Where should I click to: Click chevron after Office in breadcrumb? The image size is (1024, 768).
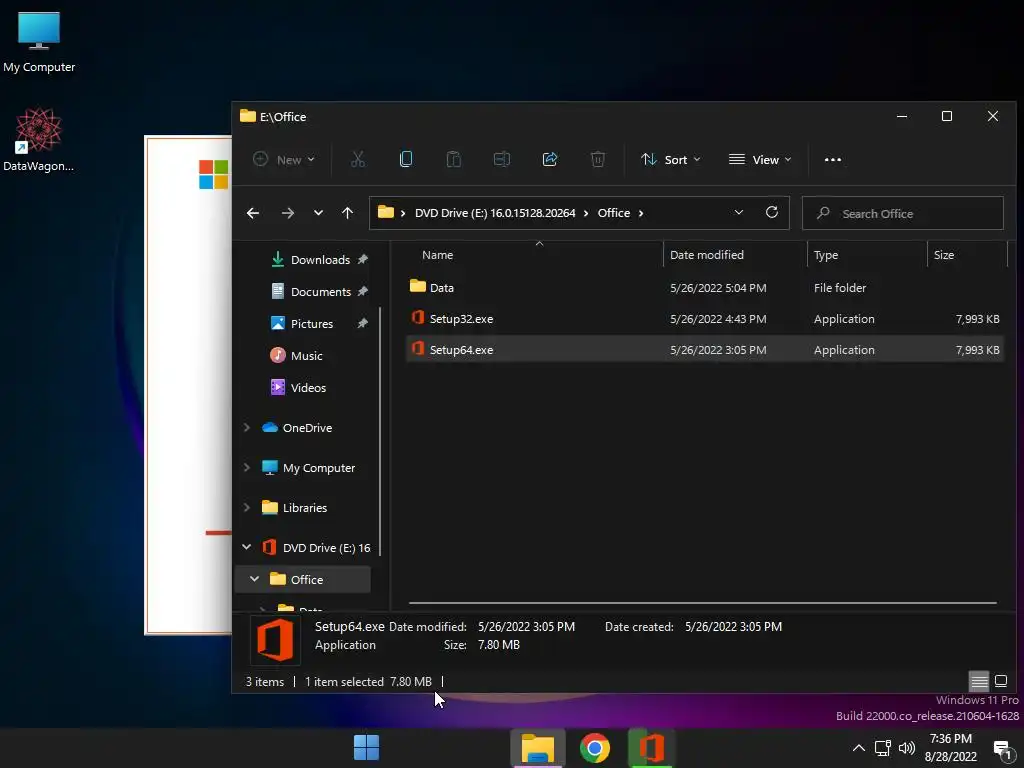point(641,213)
